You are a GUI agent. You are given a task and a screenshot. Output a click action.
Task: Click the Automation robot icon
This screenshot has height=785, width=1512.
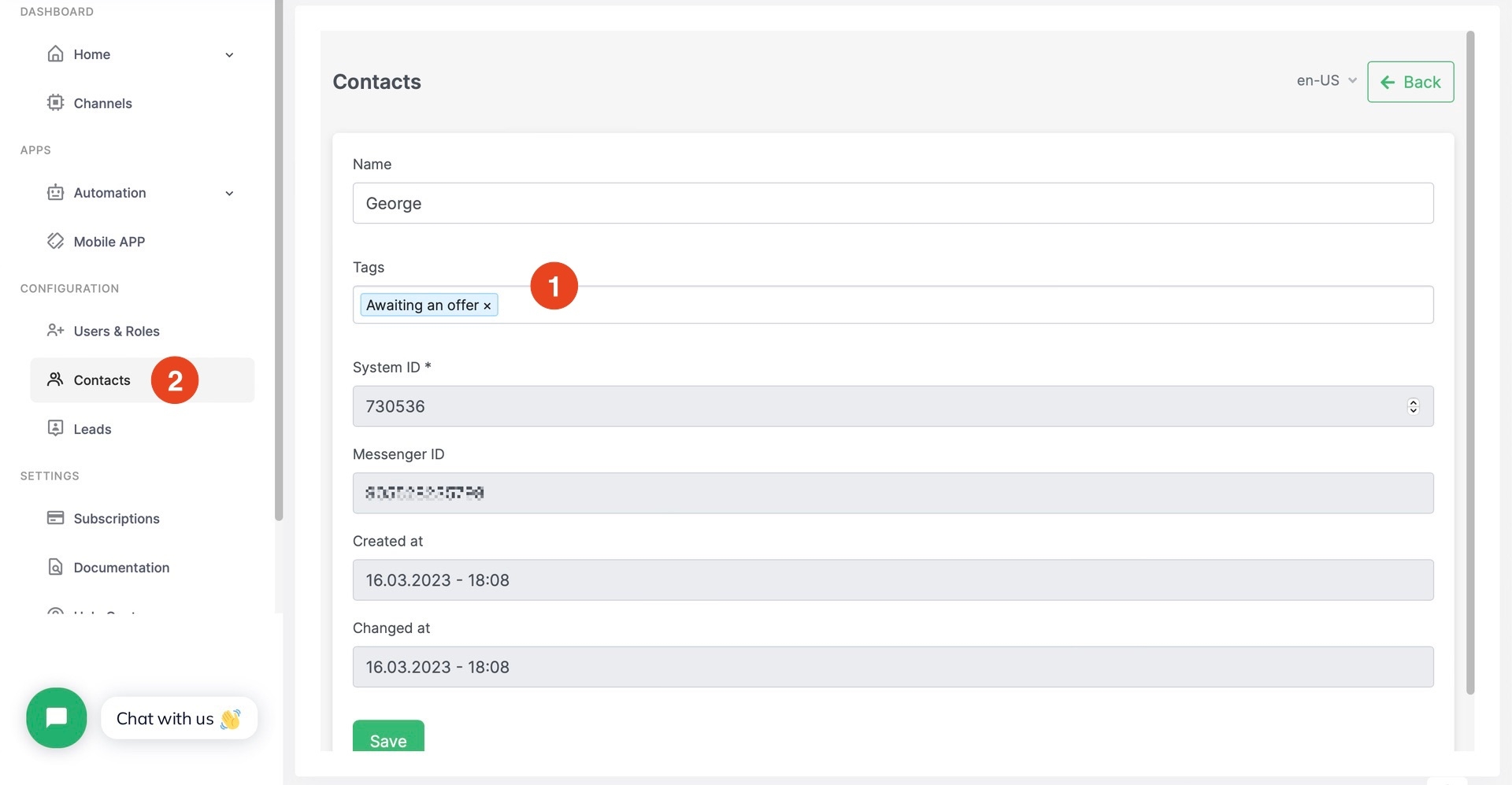(55, 193)
